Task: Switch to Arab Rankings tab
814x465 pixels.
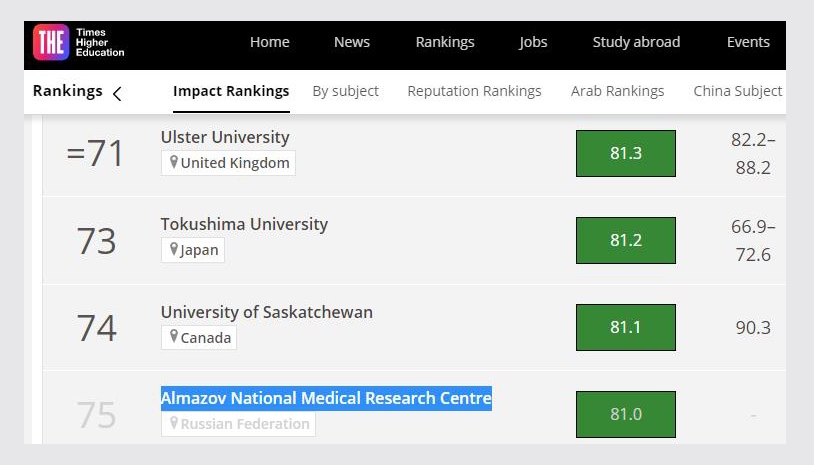Action: coord(617,91)
